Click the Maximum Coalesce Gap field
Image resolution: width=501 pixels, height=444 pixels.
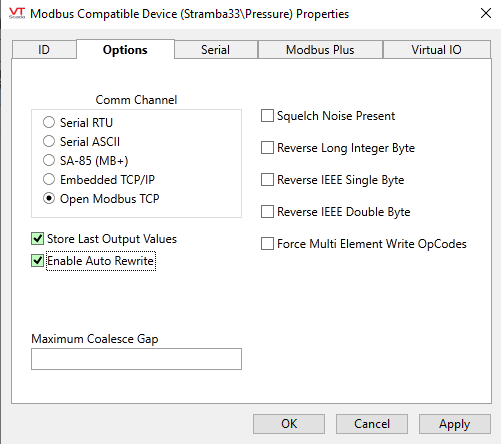[x=136, y=359]
